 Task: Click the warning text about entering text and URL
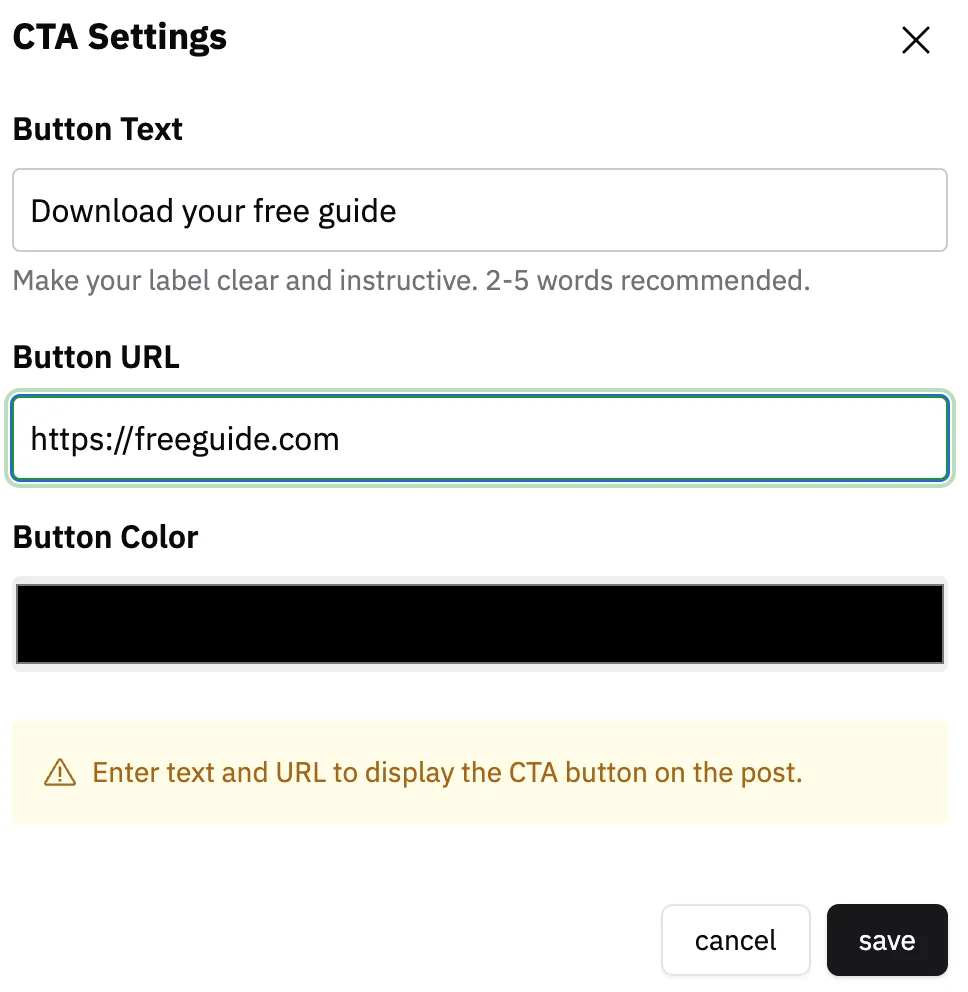click(x=447, y=772)
